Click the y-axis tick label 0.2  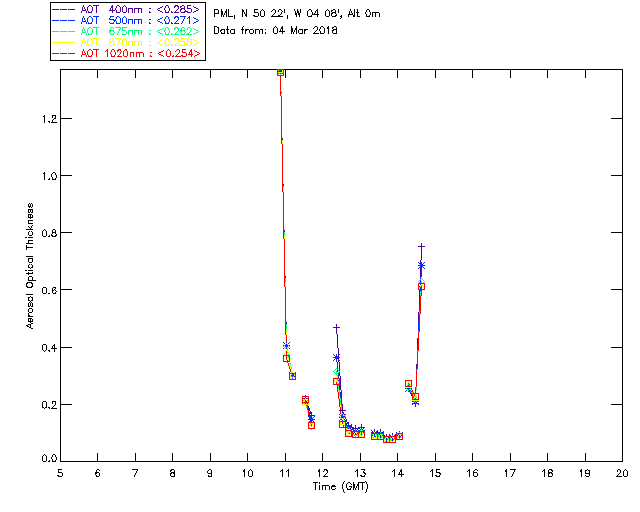(x=49, y=405)
